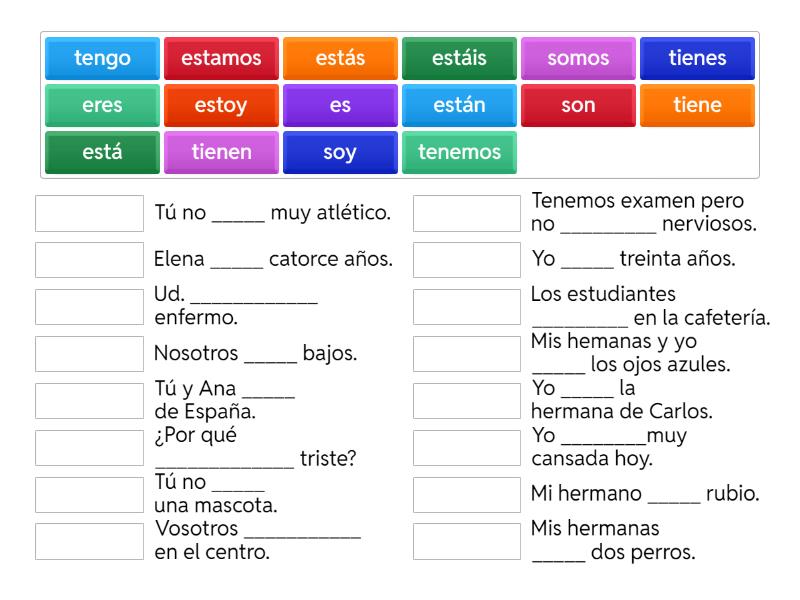Viewport: 800px width, 600px height.
Task: Select the "están" word tile
Action: pyautogui.click(x=459, y=105)
